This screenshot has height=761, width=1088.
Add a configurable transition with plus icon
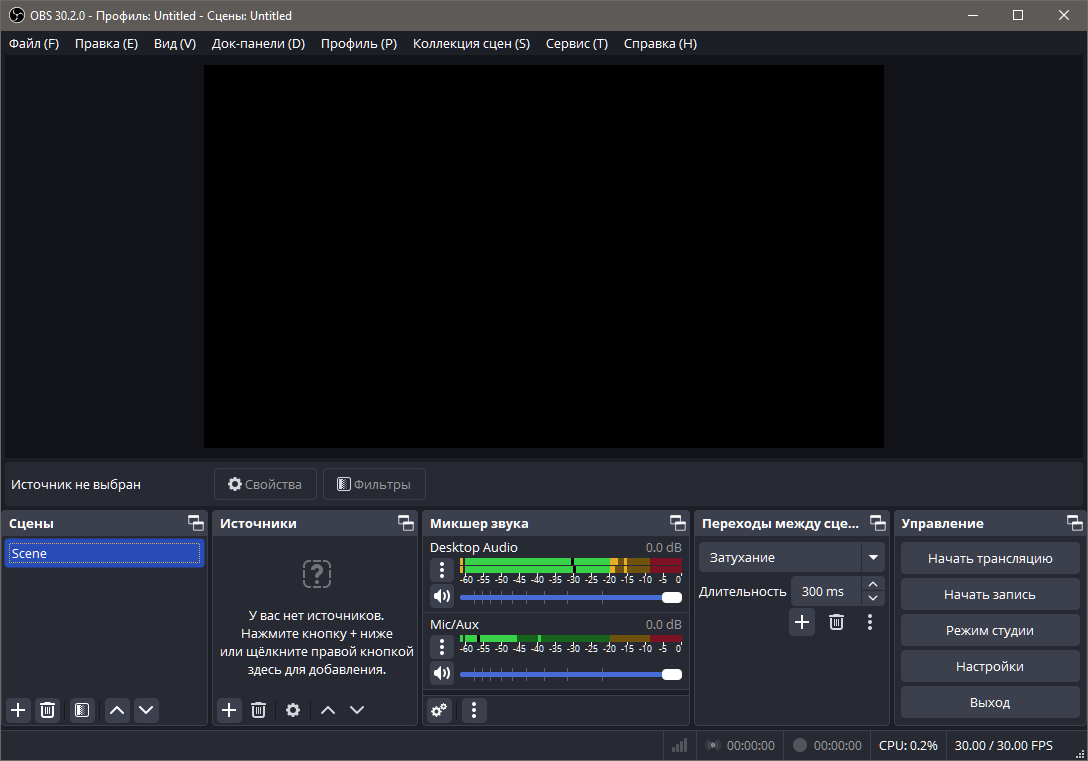click(802, 622)
